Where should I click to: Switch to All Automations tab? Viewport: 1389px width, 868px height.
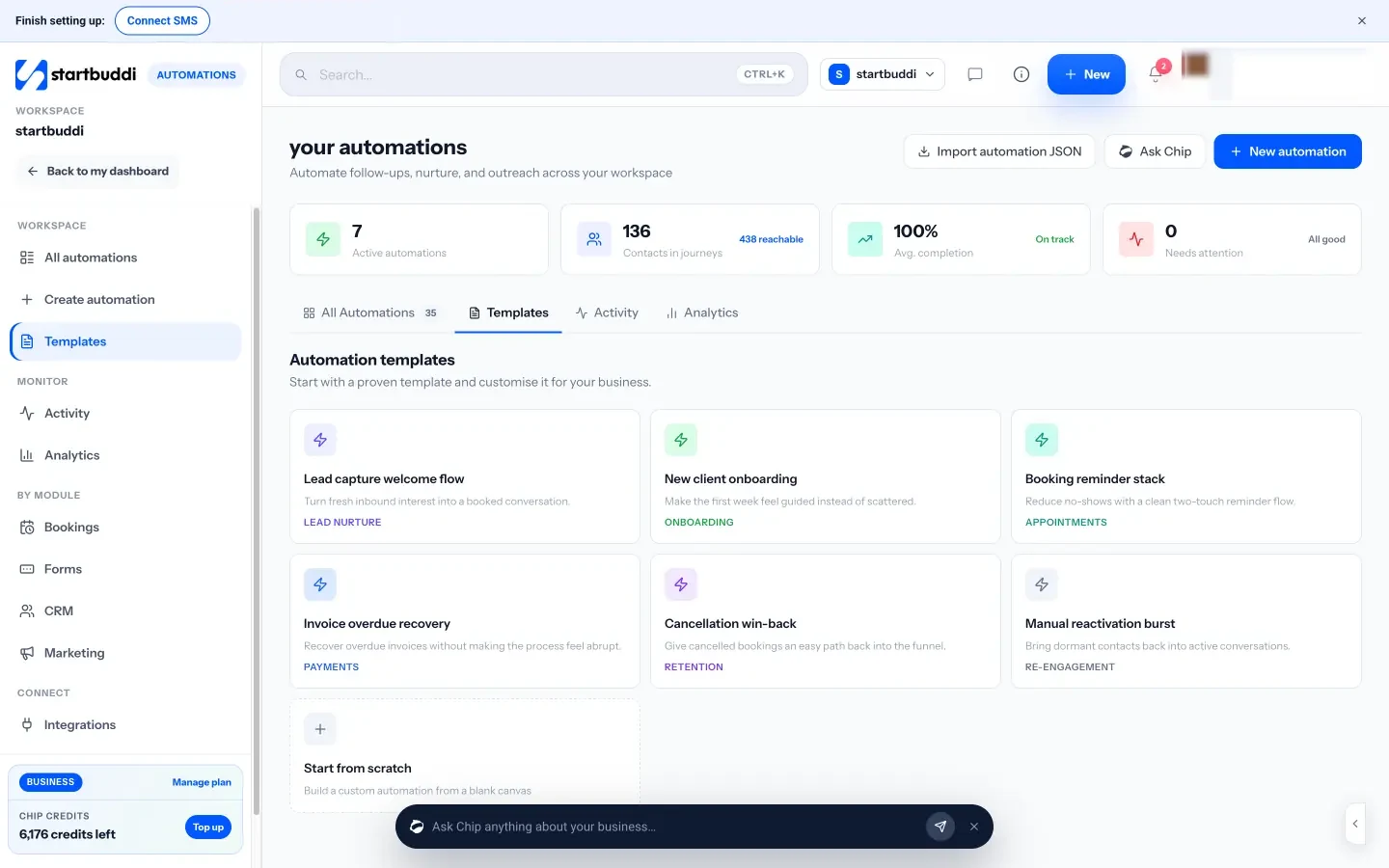click(x=370, y=312)
